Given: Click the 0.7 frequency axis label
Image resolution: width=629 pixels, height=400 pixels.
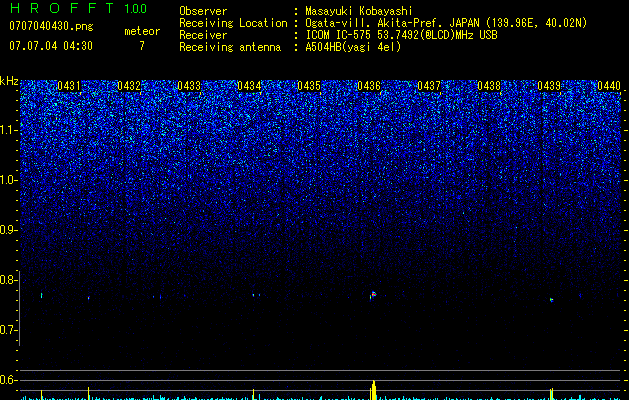Looking at the screenshot, I should click(8, 330).
